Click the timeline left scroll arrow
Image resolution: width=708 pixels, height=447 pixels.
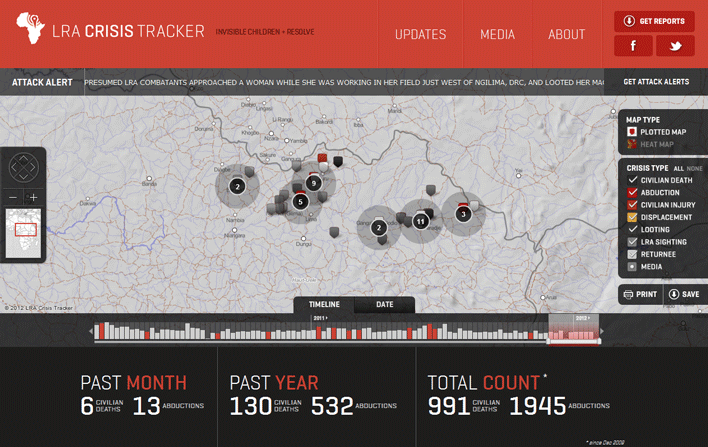pyautogui.click(x=91, y=331)
